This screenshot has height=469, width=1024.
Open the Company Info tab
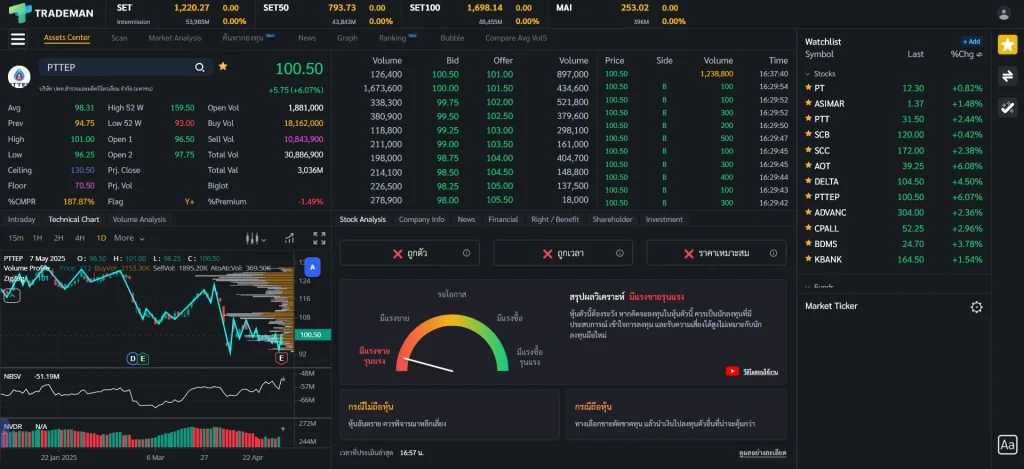click(x=421, y=219)
